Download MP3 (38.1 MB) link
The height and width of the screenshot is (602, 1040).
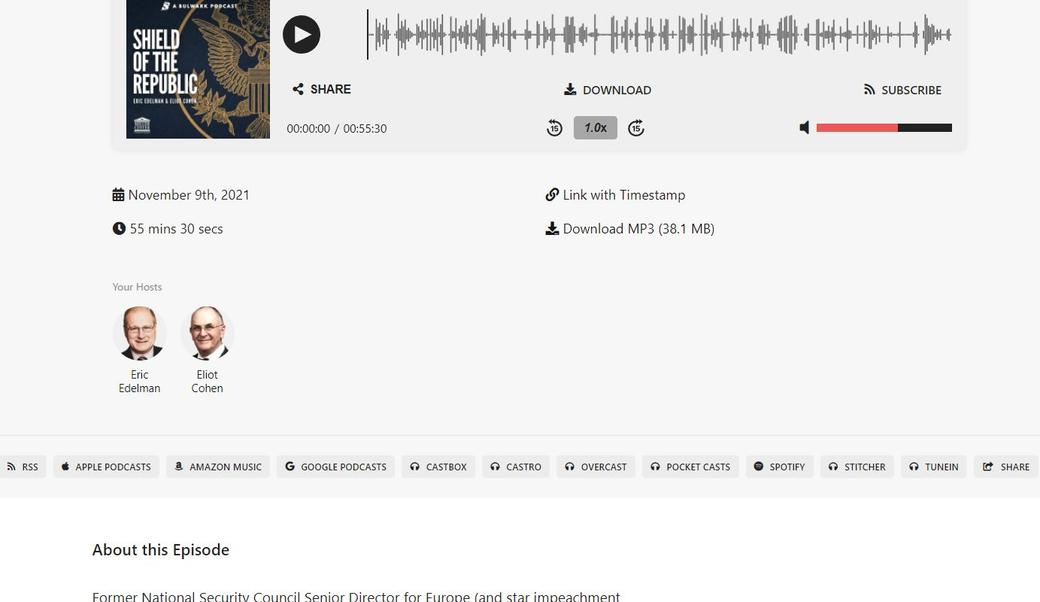tap(630, 229)
